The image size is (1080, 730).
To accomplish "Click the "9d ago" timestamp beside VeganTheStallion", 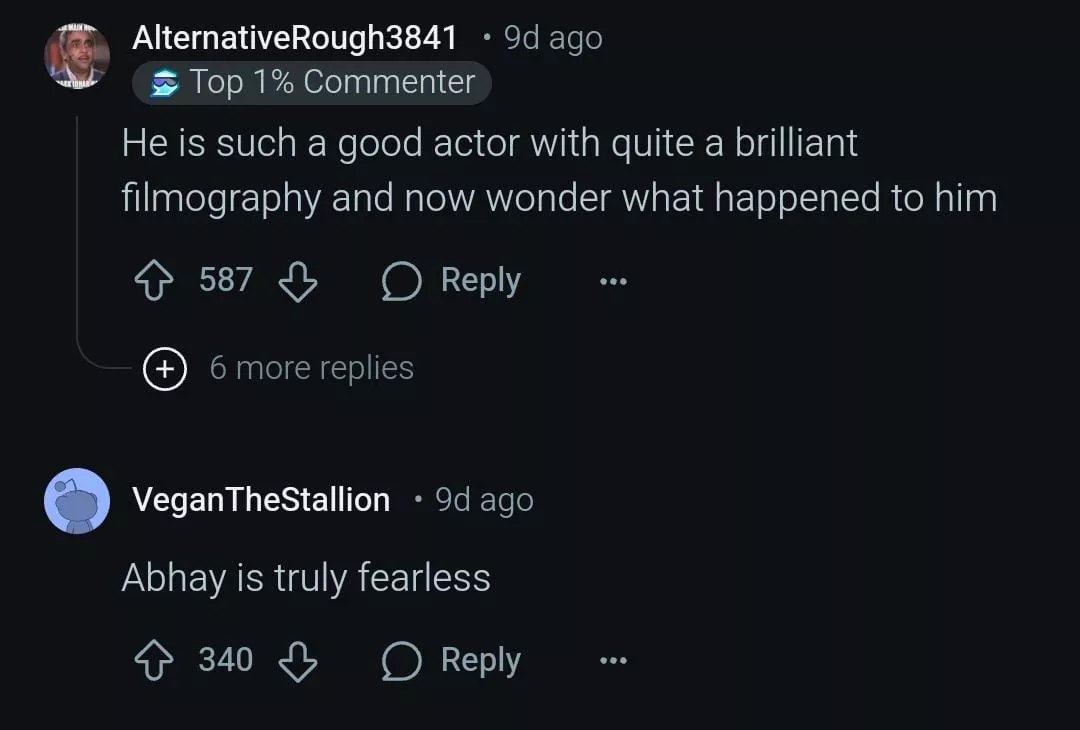I will pos(484,499).
